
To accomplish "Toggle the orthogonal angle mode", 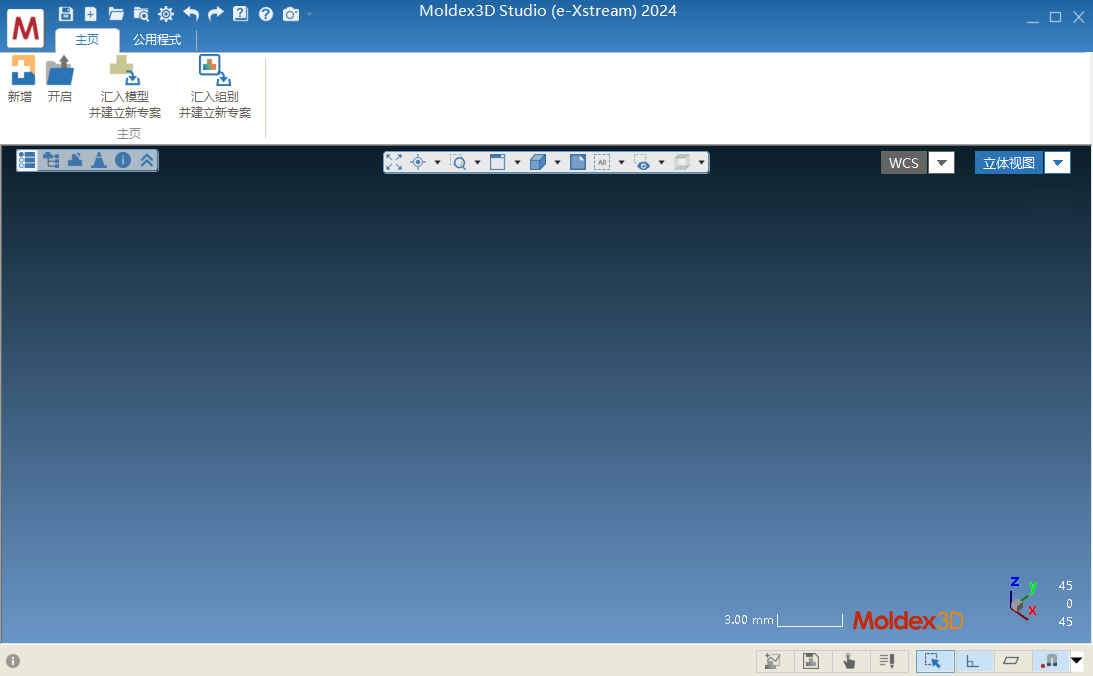I will pos(973,661).
